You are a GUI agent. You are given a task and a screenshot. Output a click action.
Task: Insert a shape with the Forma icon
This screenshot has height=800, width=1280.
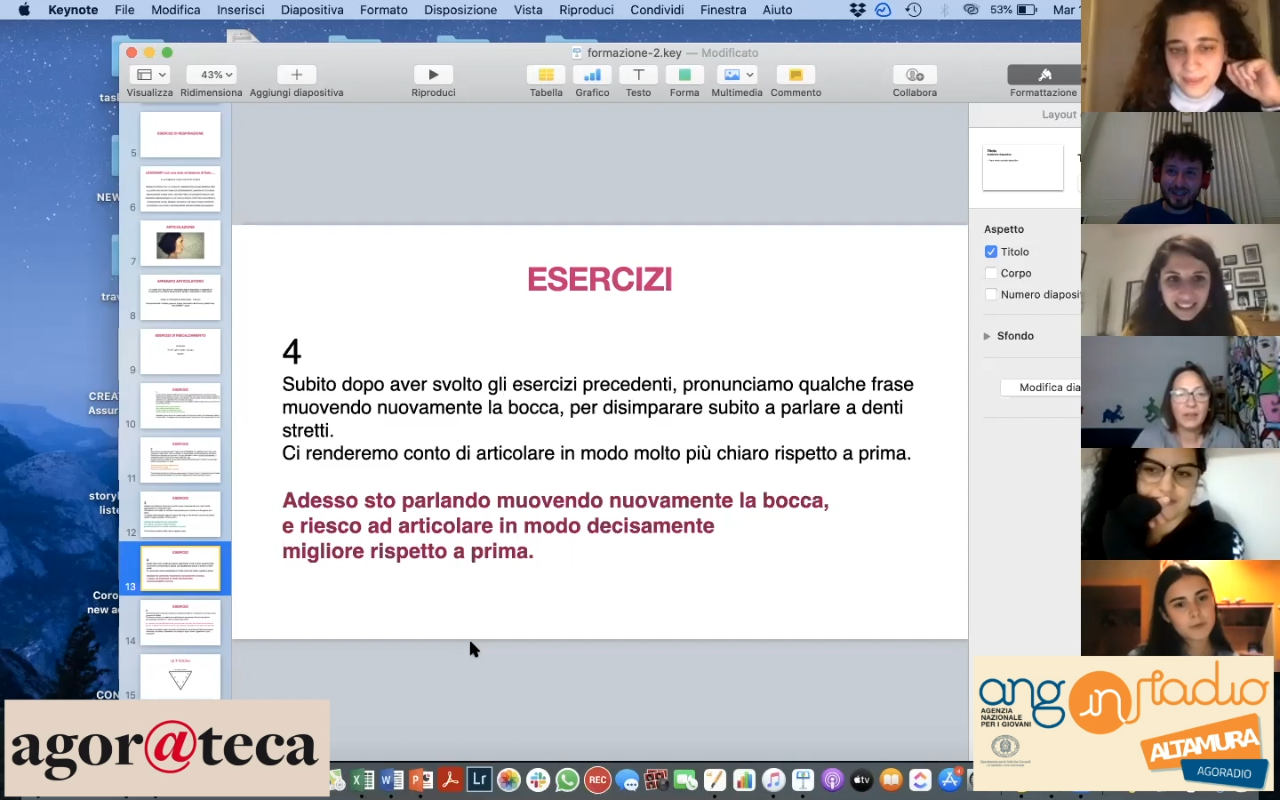pos(684,75)
